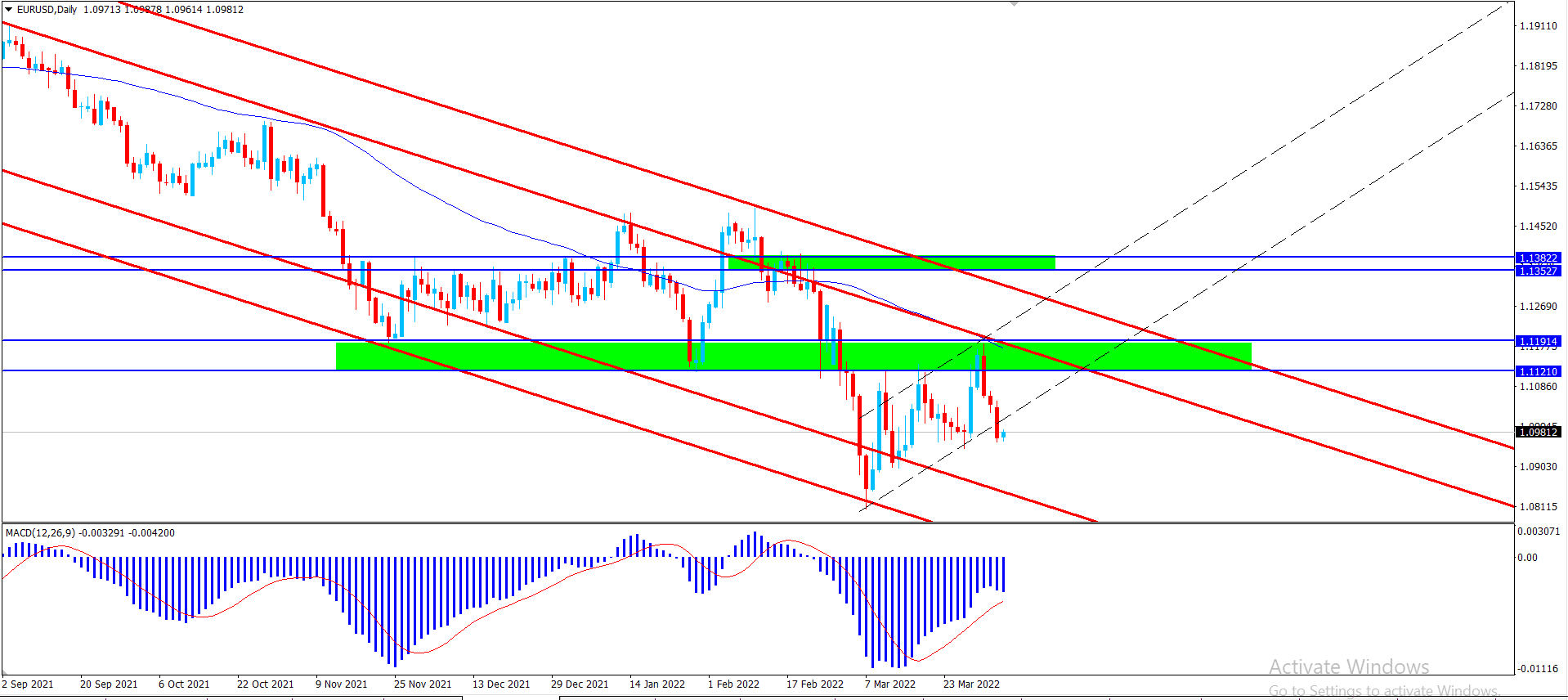The image size is (1568, 700).
Task: Click the 6 Oct 2021 date label
Action: (x=184, y=684)
